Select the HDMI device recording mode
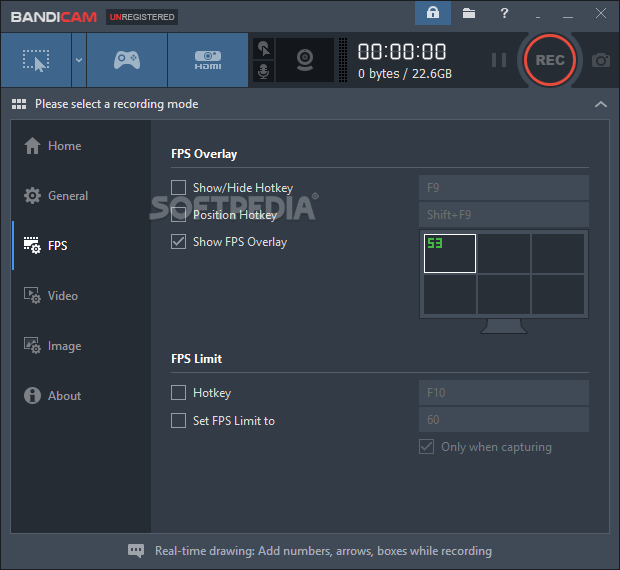The image size is (620, 570). (x=208, y=60)
